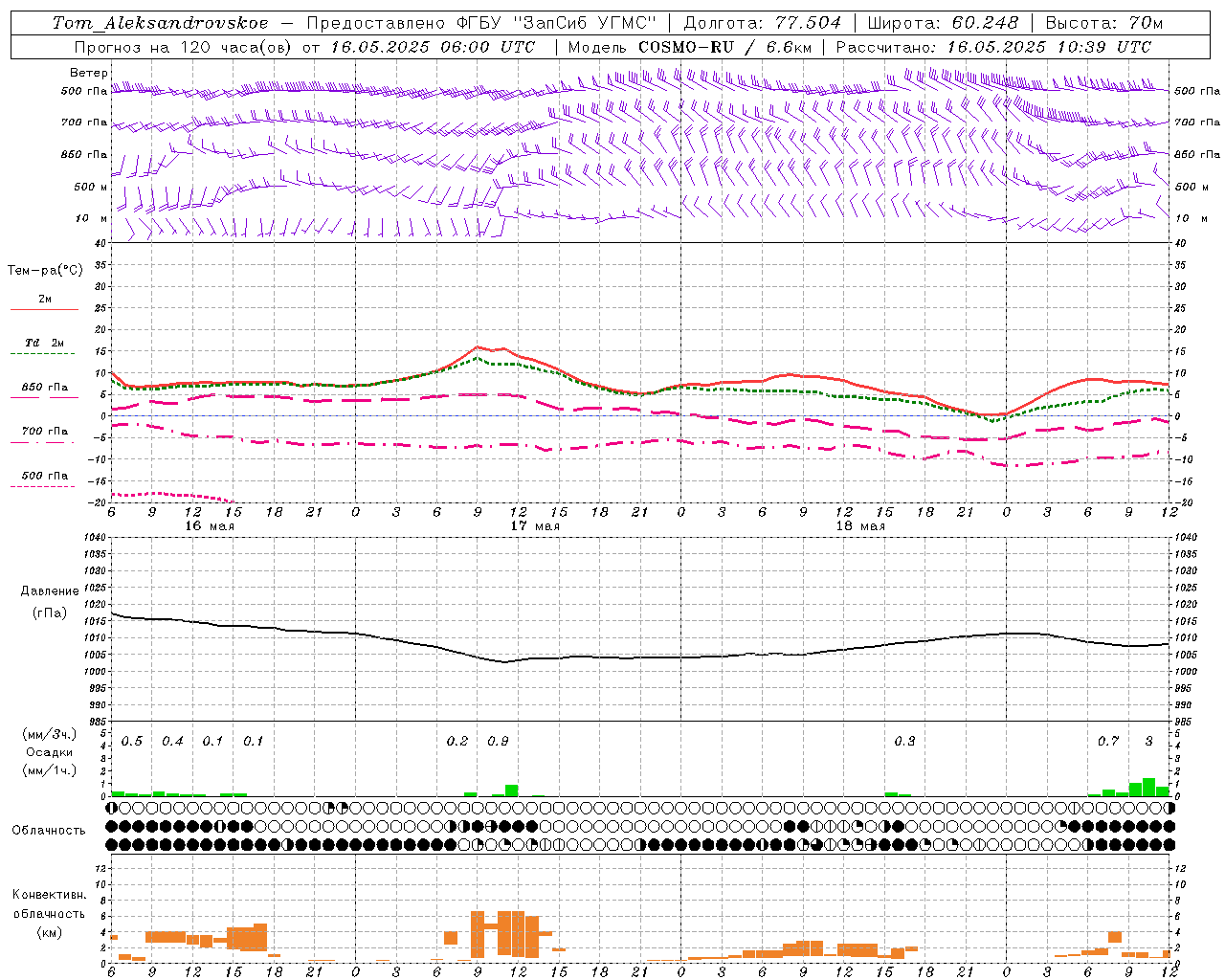Click the (мм/3ч.) unit label
Screen dimensions: 1225x980
tap(50, 734)
